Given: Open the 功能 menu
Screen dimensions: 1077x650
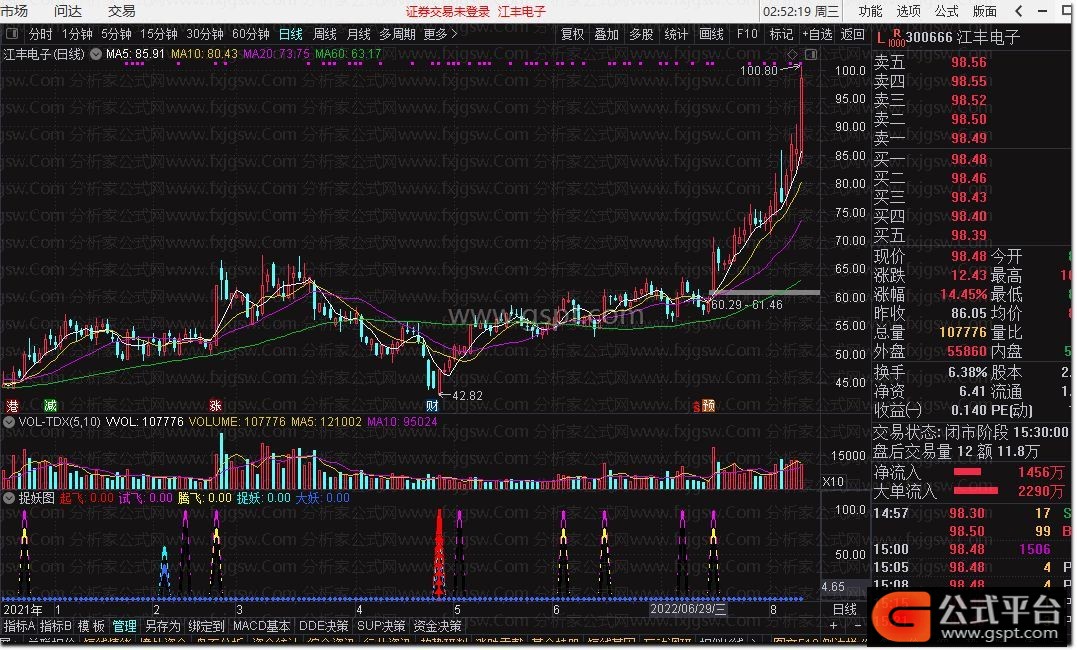Looking at the screenshot, I should (x=870, y=11).
